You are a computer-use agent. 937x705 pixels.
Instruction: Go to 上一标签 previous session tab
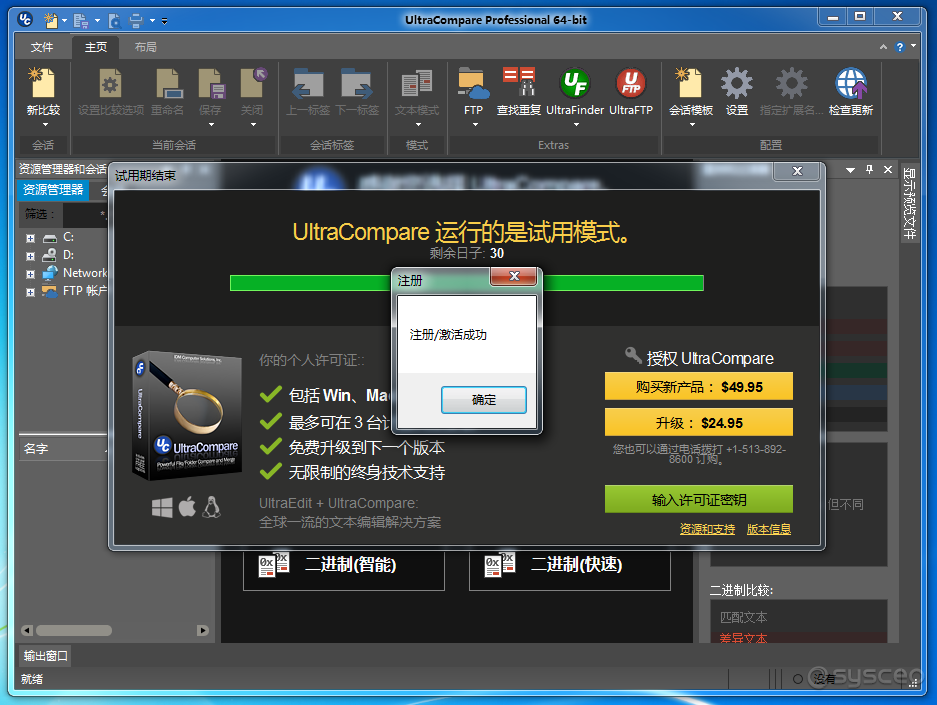click(308, 83)
